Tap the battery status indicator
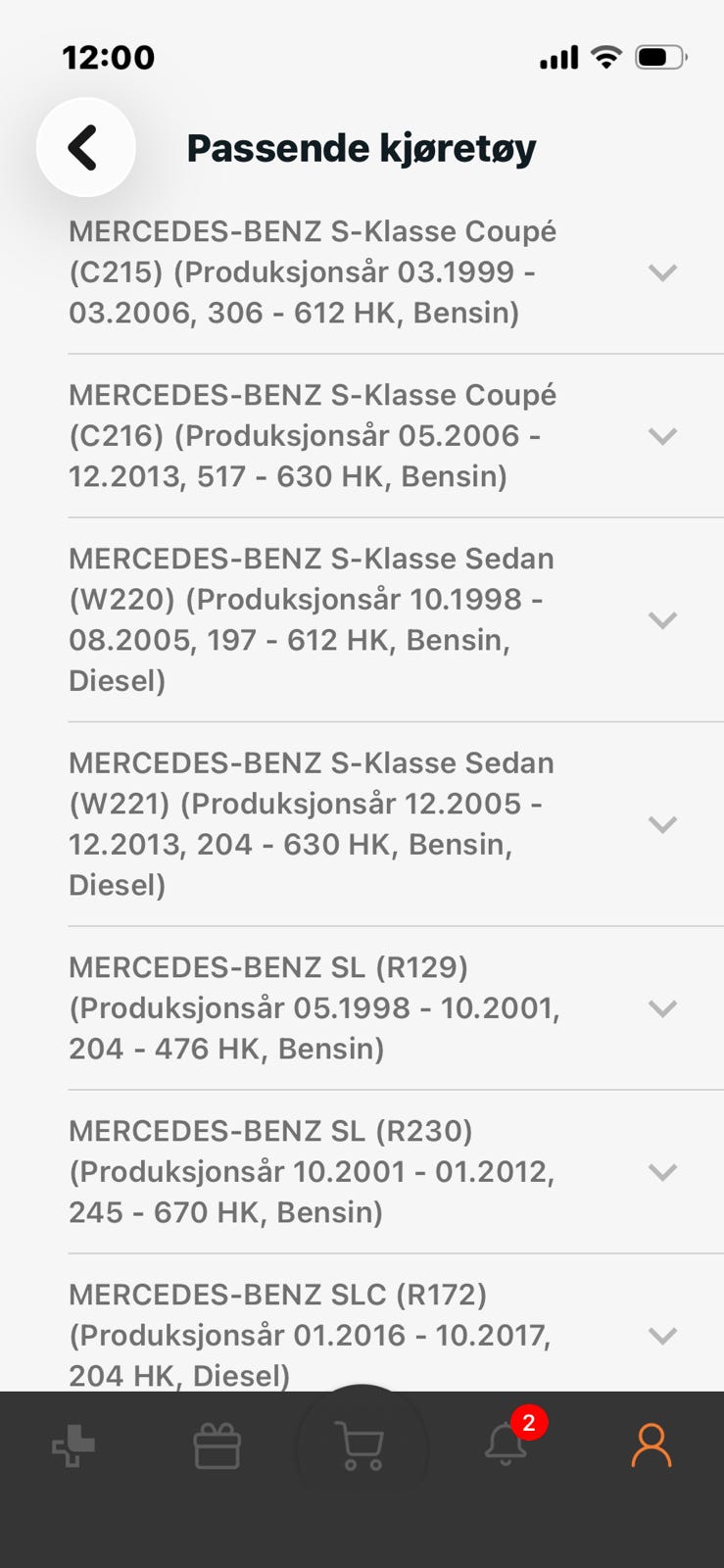 pos(660,57)
